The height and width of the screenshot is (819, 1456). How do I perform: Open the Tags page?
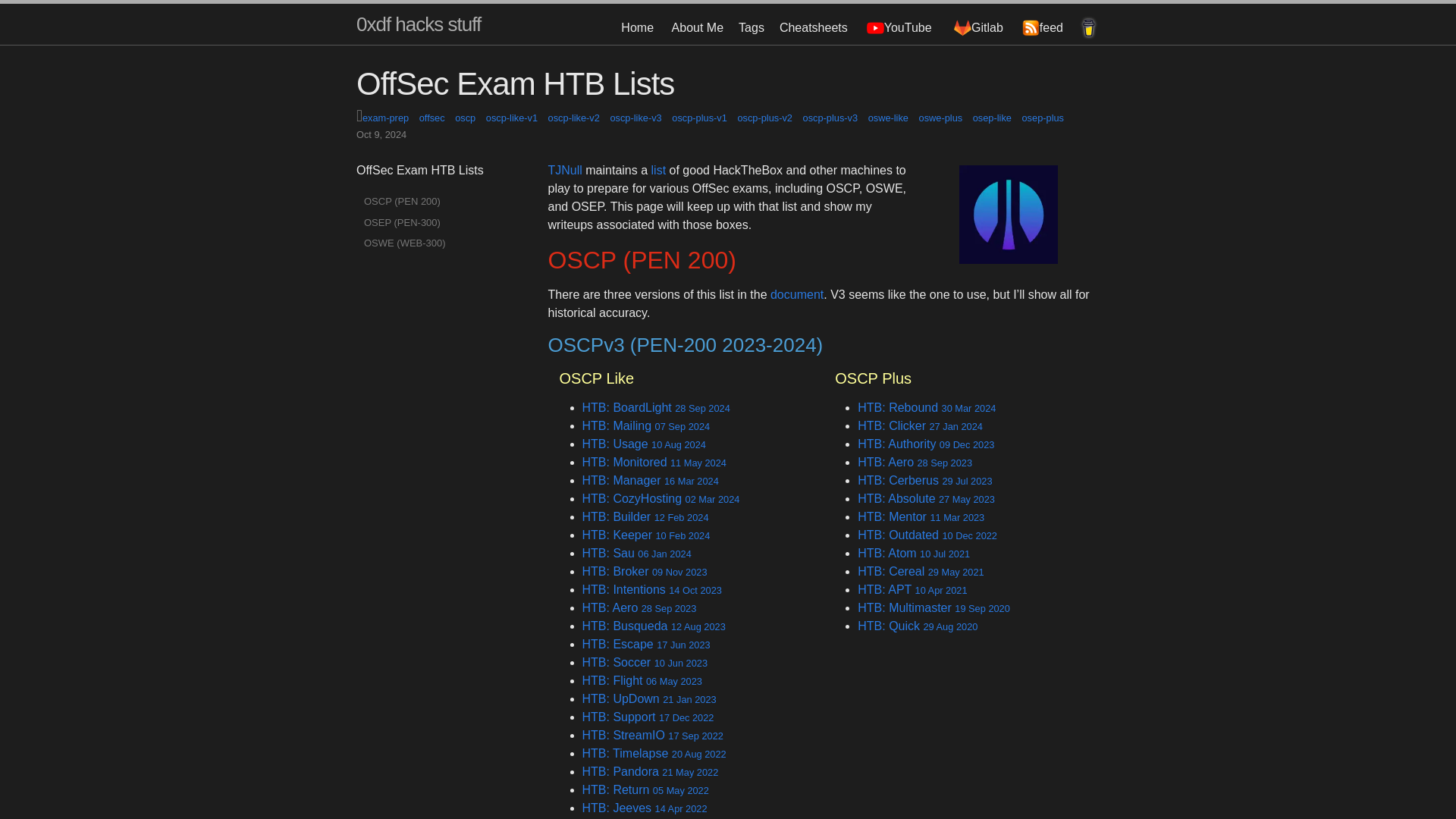tap(751, 28)
